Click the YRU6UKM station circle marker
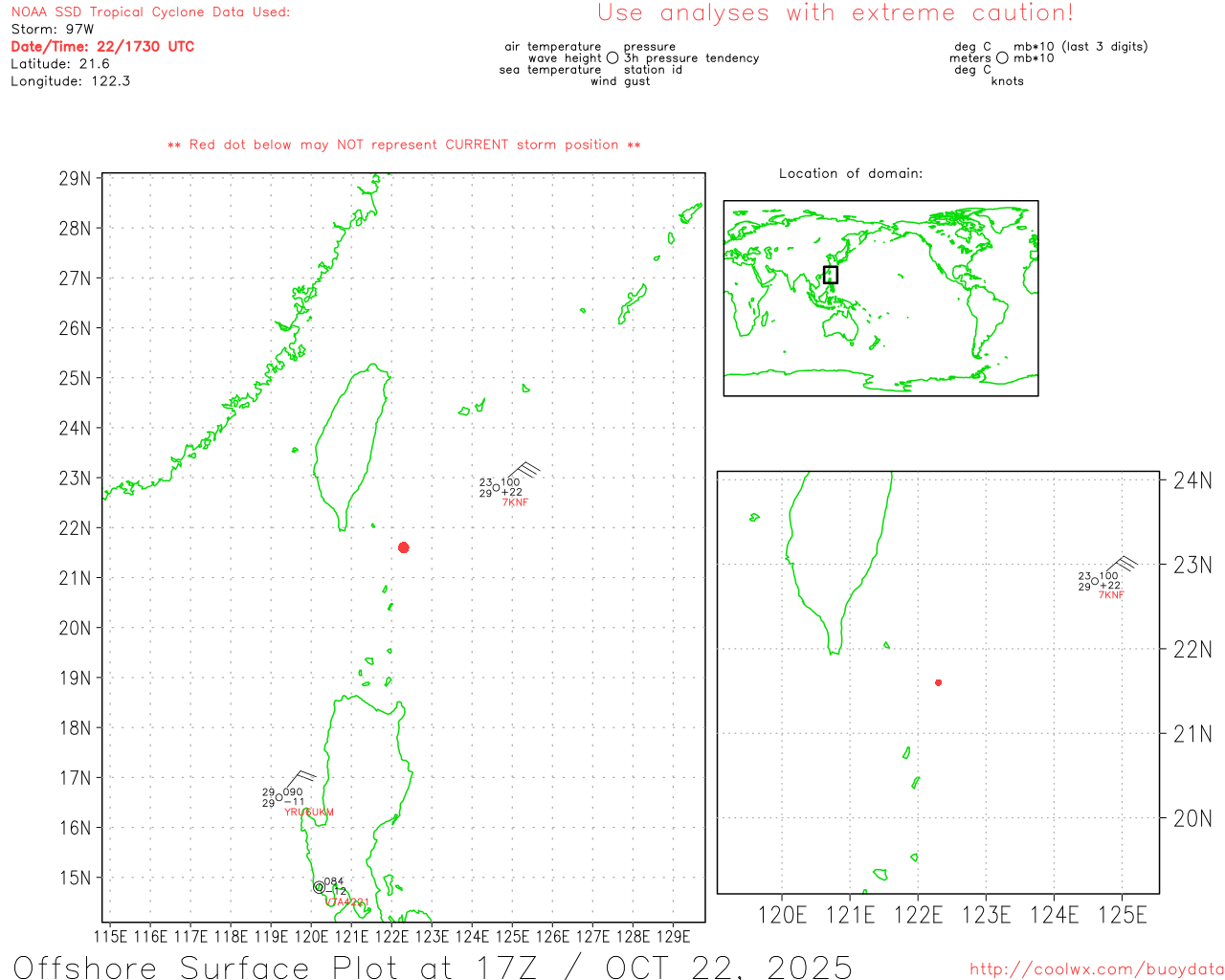The image size is (1225, 980). point(278,797)
